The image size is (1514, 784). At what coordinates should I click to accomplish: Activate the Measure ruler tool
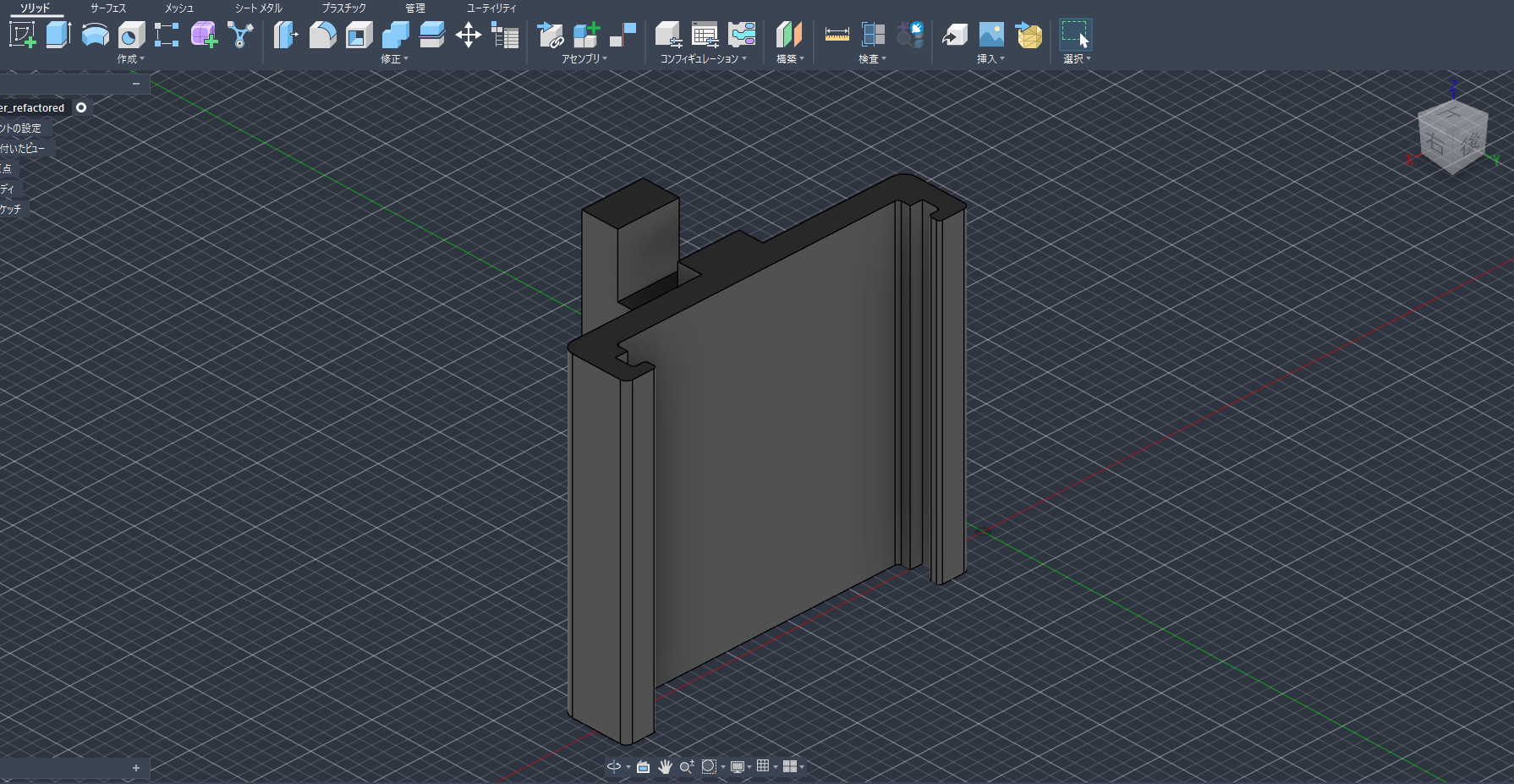click(837, 35)
